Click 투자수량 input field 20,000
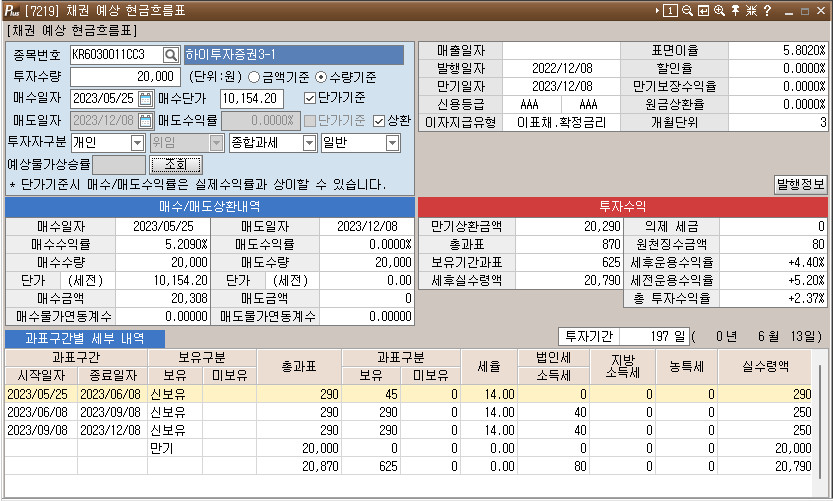 click(125, 77)
